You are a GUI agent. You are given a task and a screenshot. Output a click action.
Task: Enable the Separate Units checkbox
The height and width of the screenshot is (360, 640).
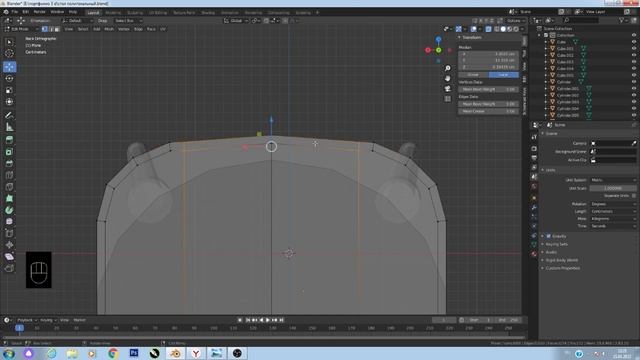click(633, 196)
